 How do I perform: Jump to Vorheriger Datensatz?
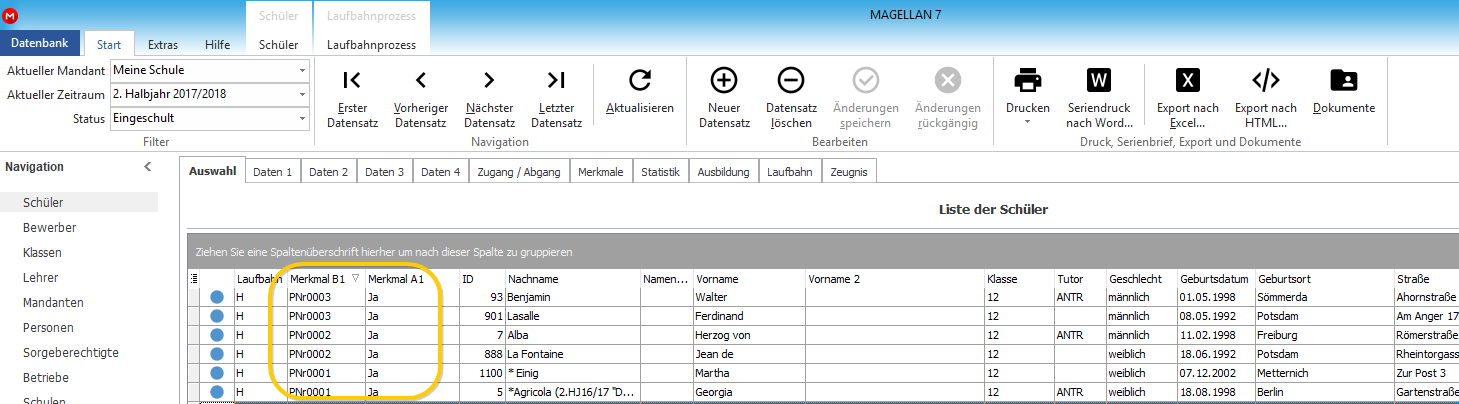pyautogui.click(x=420, y=97)
